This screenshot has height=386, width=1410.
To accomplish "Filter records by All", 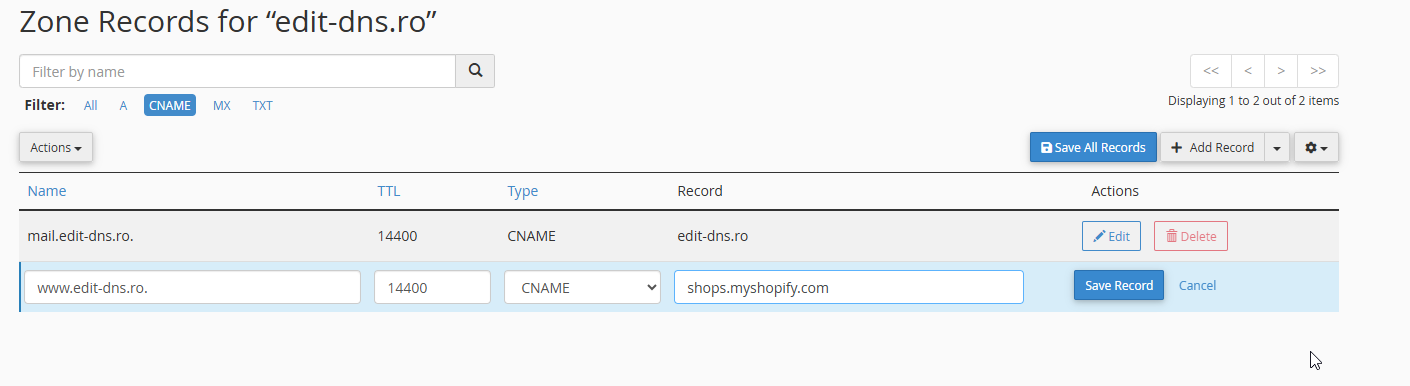I will 91,105.
